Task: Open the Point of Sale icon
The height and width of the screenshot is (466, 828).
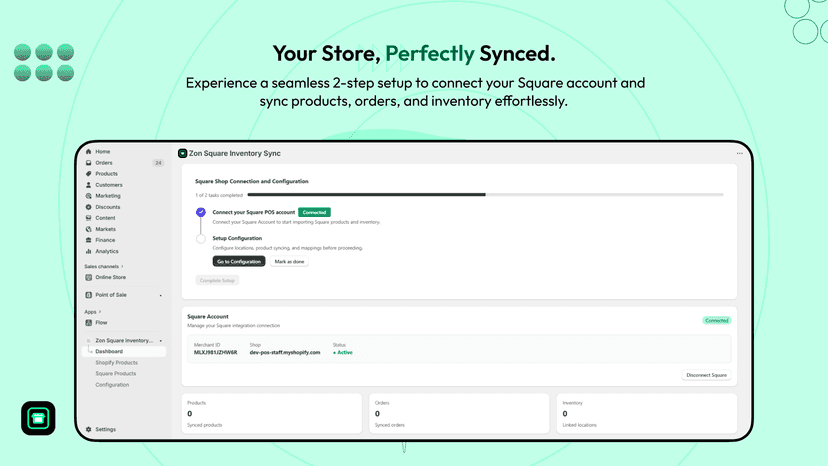Action: [x=88, y=295]
